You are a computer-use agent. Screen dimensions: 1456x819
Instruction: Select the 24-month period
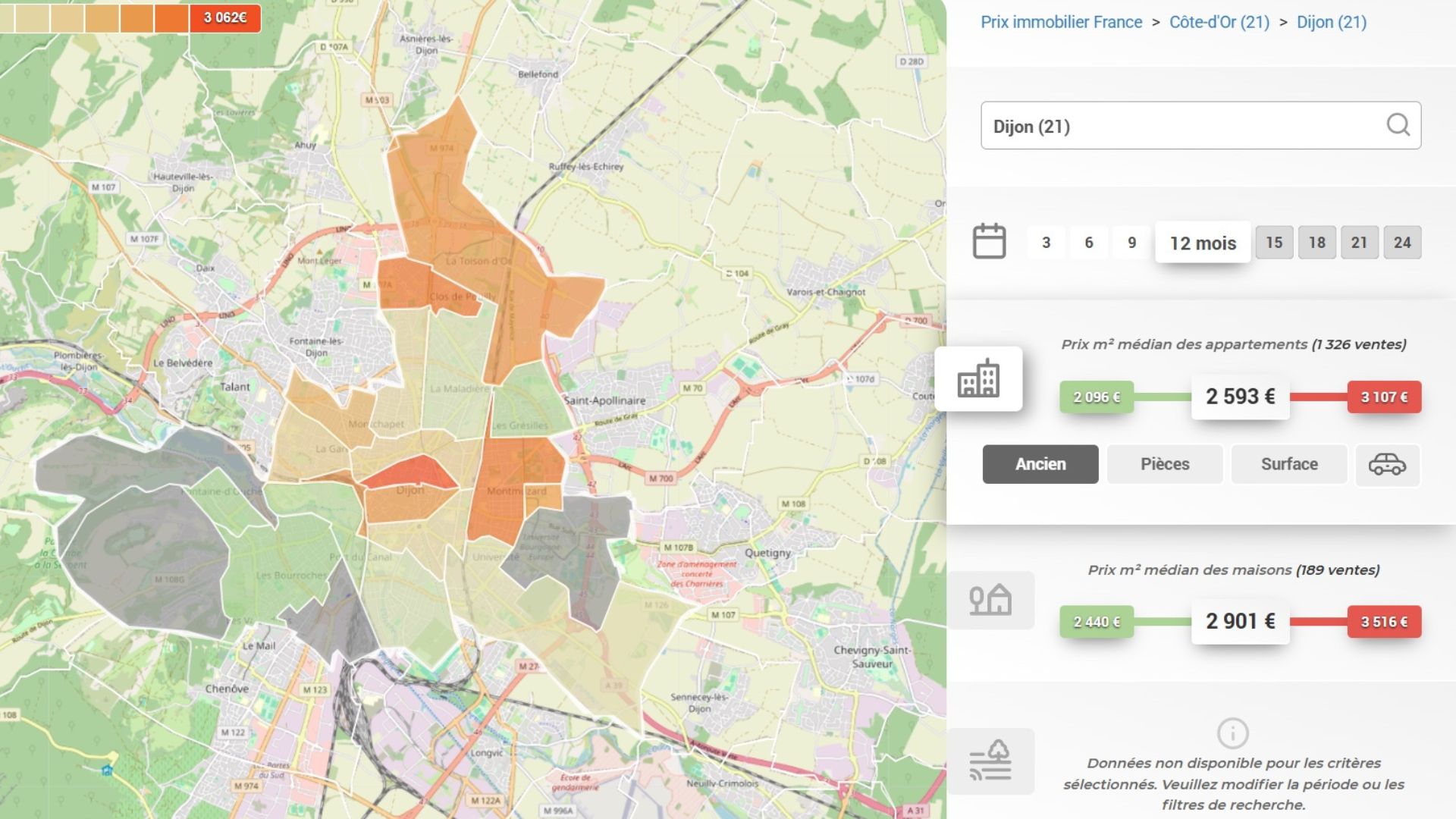1403,243
